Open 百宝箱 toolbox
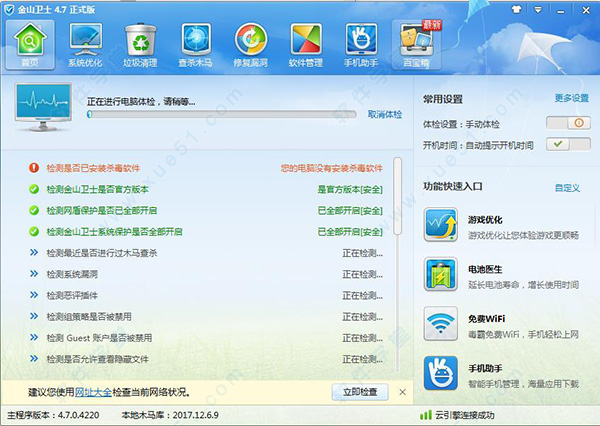The image size is (600, 426). point(417,45)
